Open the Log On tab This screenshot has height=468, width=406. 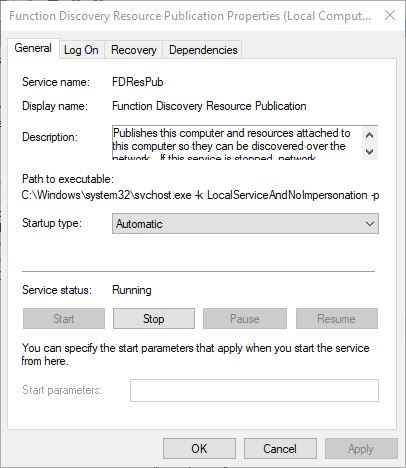pyautogui.click(x=81, y=50)
